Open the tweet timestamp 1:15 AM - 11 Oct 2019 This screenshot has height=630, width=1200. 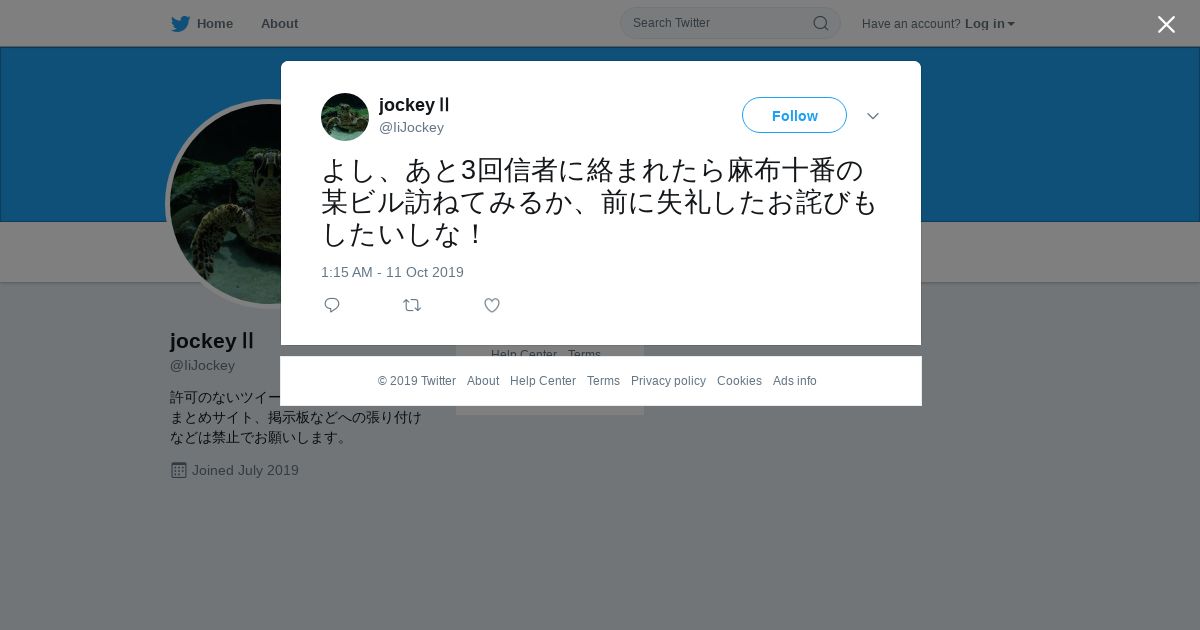tap(392, 272)
